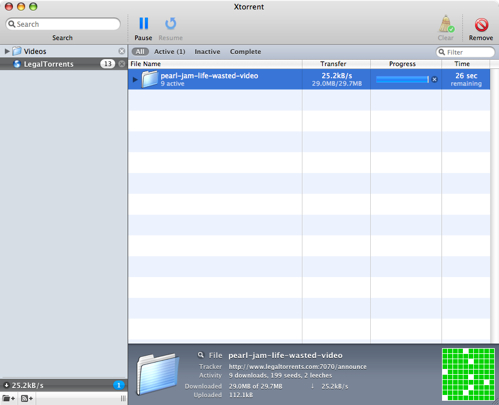Click the Videos folder icon in sidebar
Screen dimensions: 499x405
[x=17, y=51]
